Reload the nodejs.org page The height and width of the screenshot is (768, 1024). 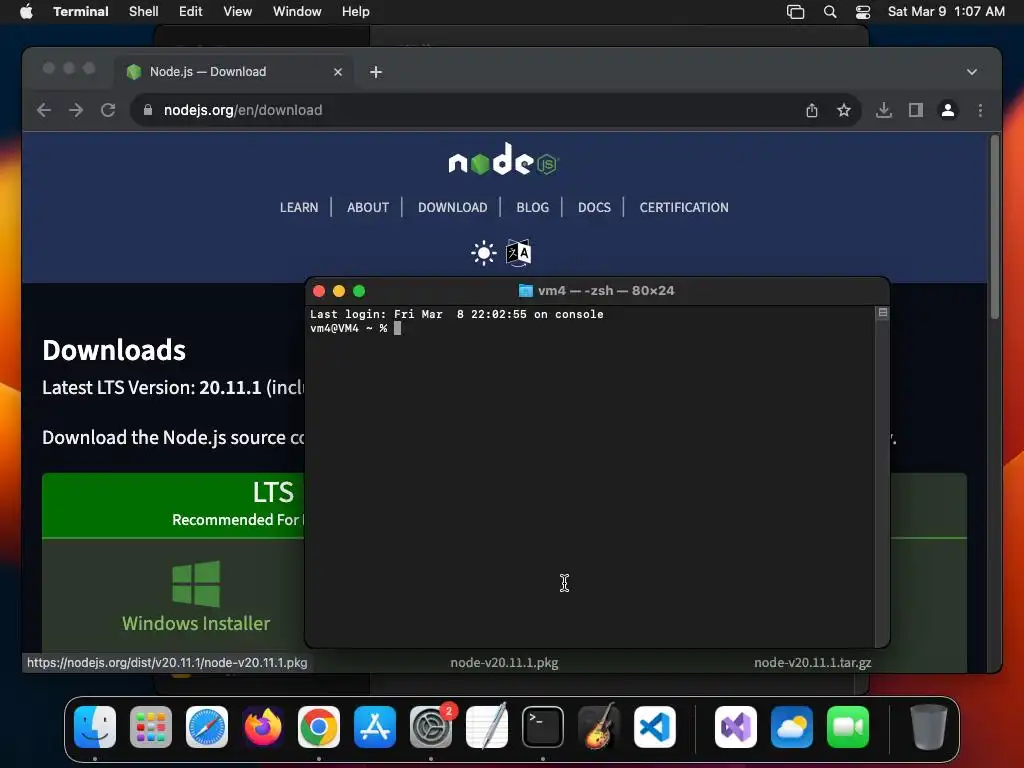point(108,110)
